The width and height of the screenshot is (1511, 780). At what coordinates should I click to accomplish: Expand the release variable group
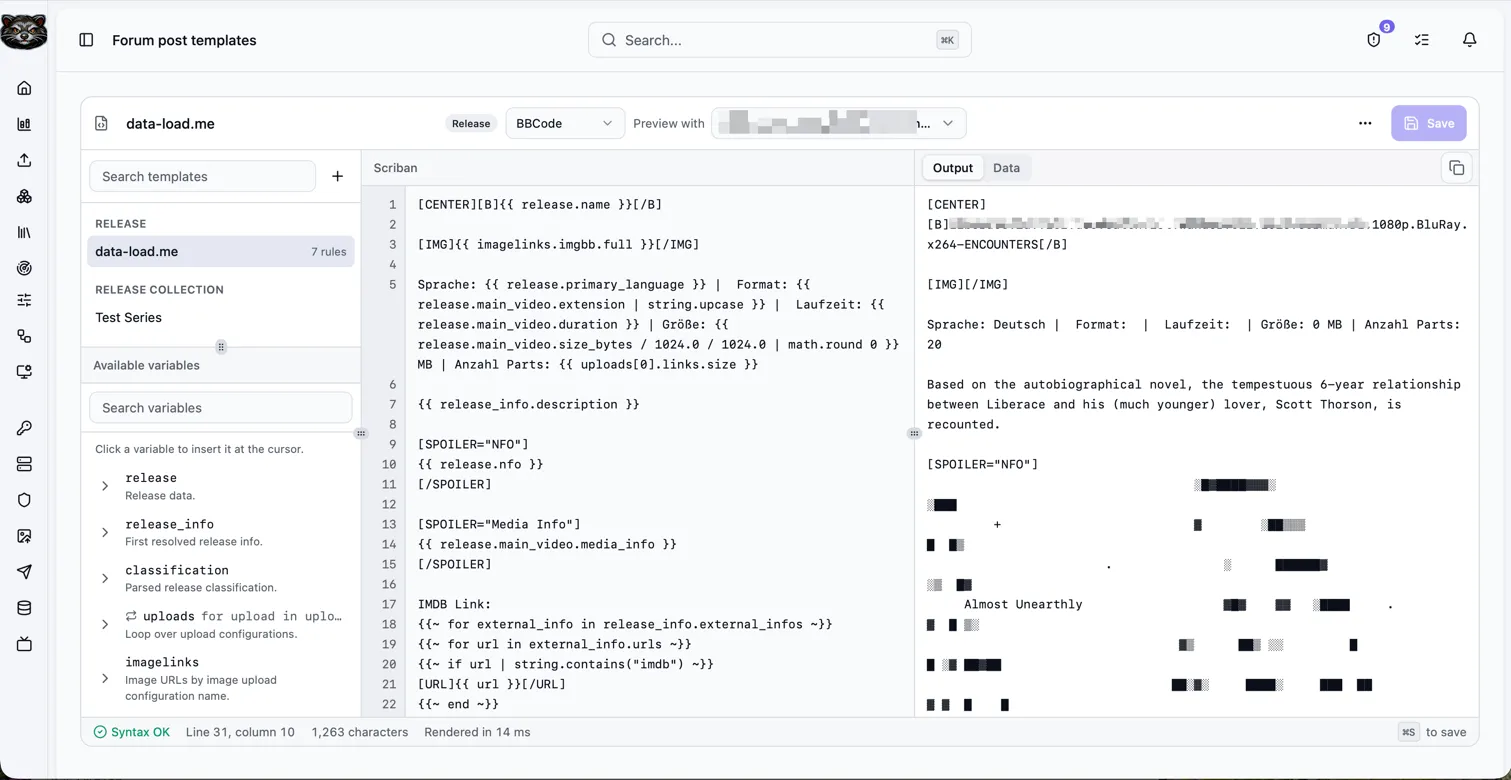(105, 486)
